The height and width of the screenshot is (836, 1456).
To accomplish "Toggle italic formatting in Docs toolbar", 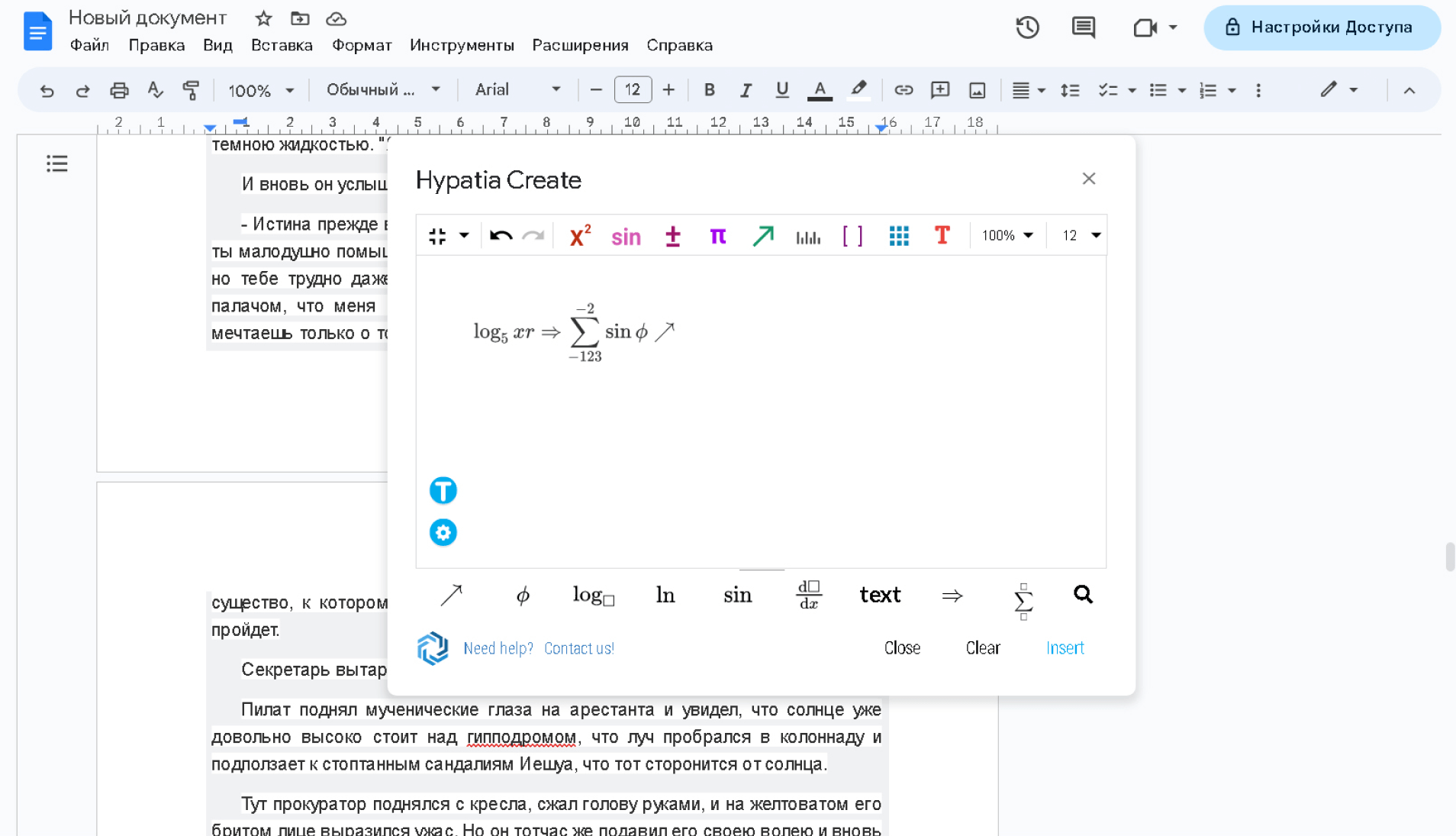I will pyautogui.click(x=746, y=90).
